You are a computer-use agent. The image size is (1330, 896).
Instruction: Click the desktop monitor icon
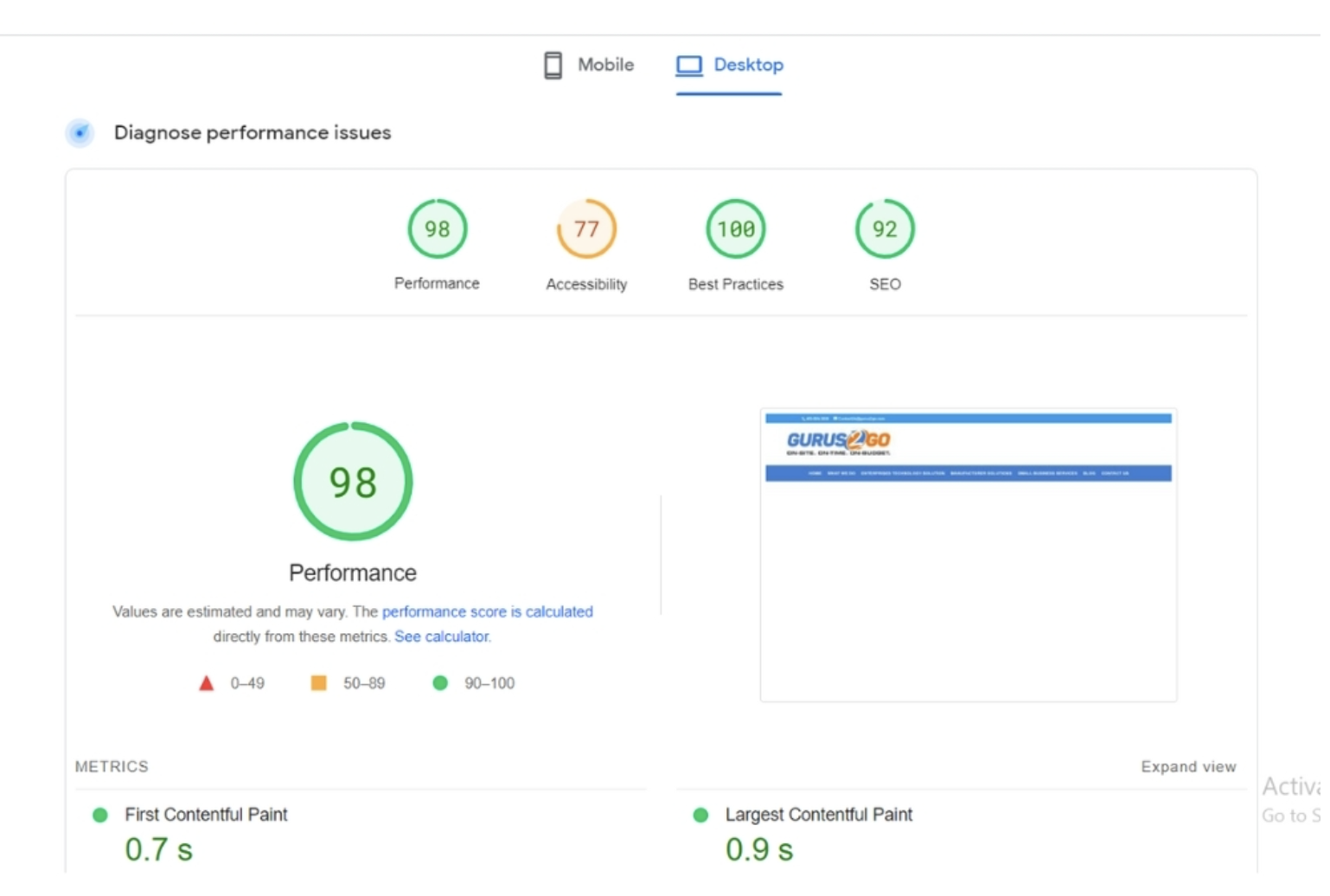click(689, 66)
